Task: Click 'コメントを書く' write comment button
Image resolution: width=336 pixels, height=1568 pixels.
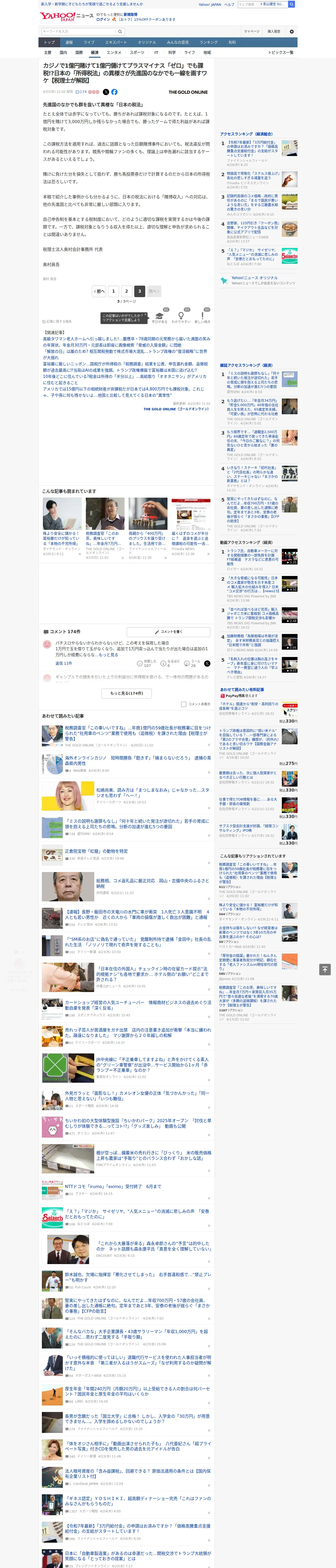Action: (168, 632)
